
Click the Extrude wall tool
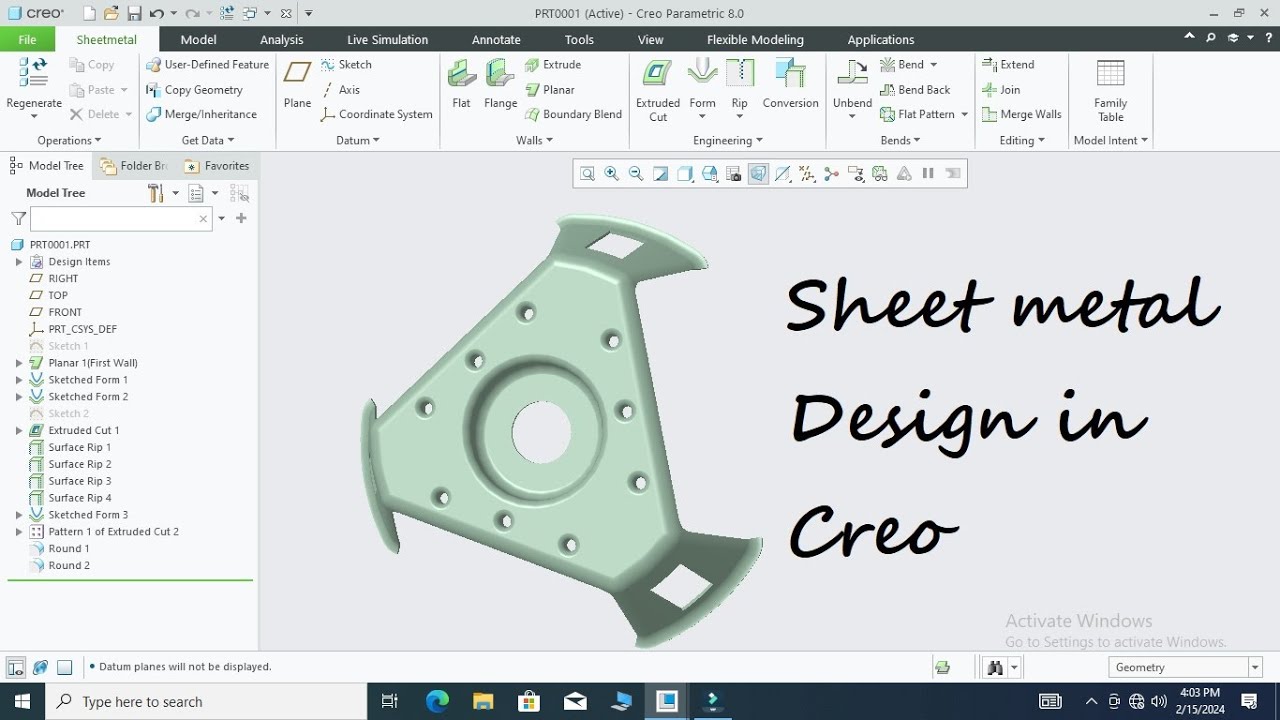point(553,64)
